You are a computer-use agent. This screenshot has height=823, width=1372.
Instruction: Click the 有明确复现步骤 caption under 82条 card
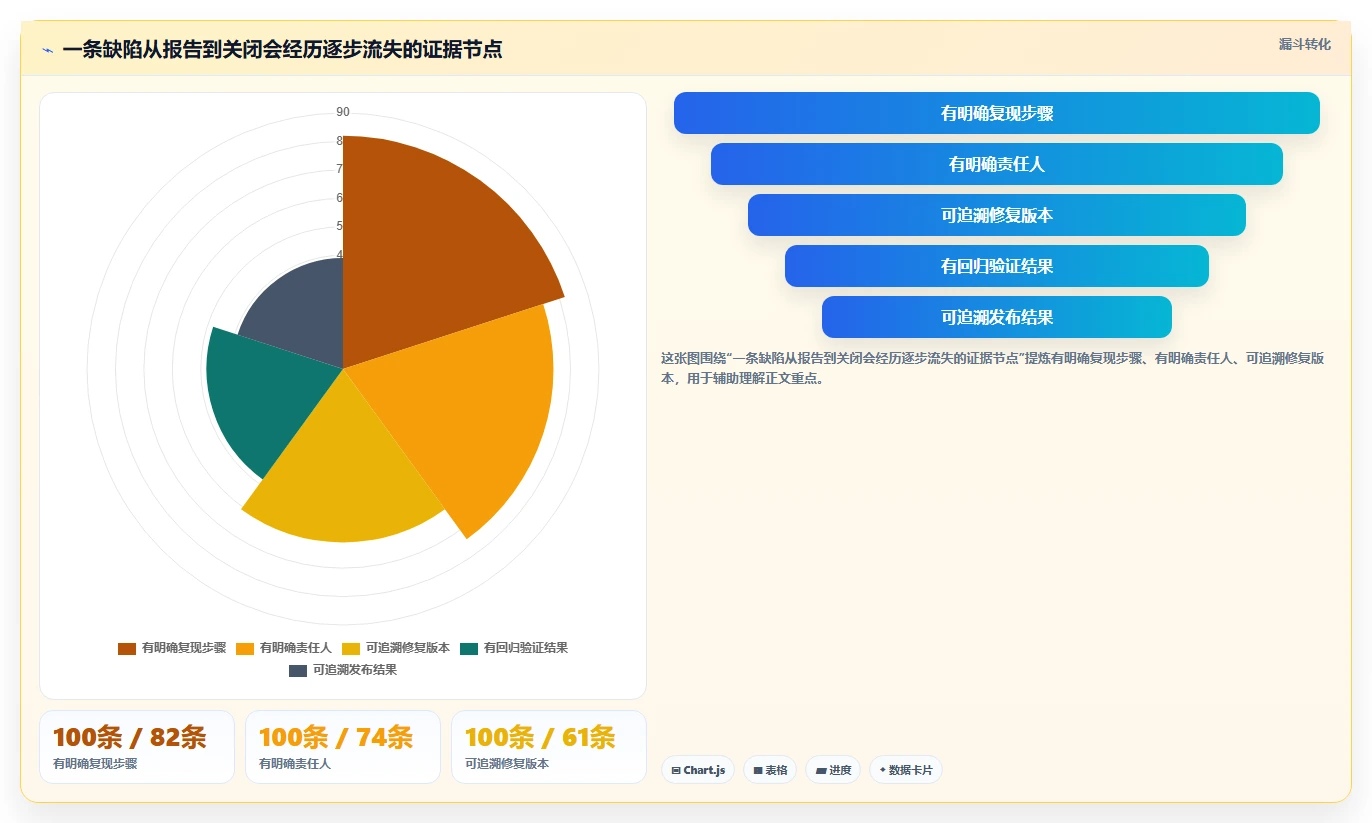pyautogui.click(x=95, y=764)
